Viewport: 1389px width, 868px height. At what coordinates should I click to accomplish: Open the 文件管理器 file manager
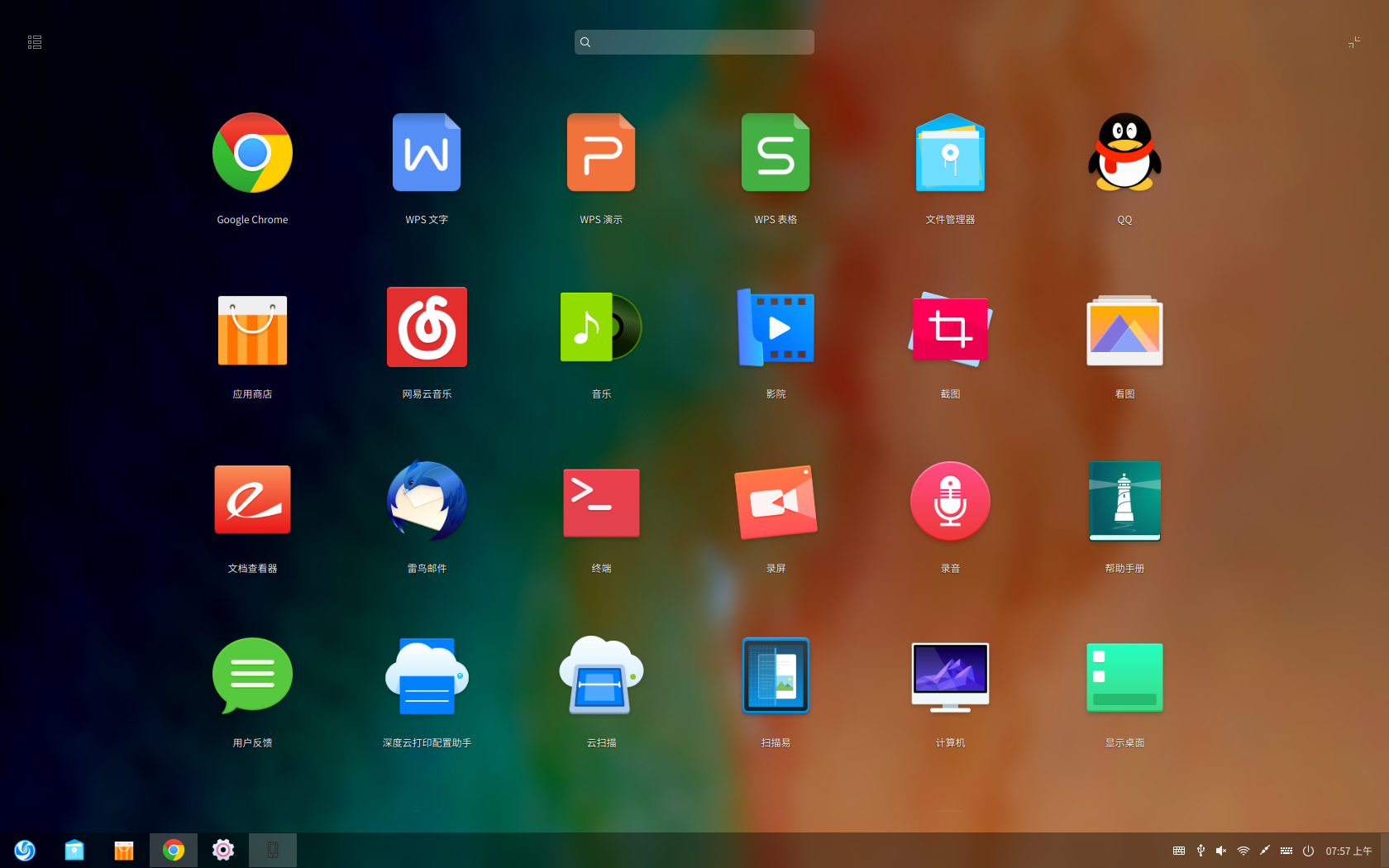click(x=950, y=154)
